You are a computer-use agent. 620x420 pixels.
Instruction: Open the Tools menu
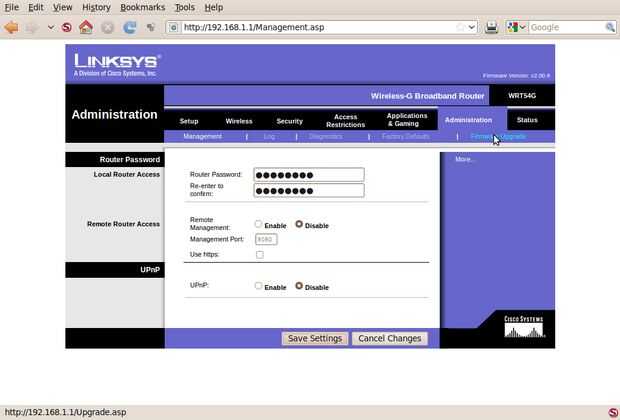pyautogui.click(x=185, y=7)
